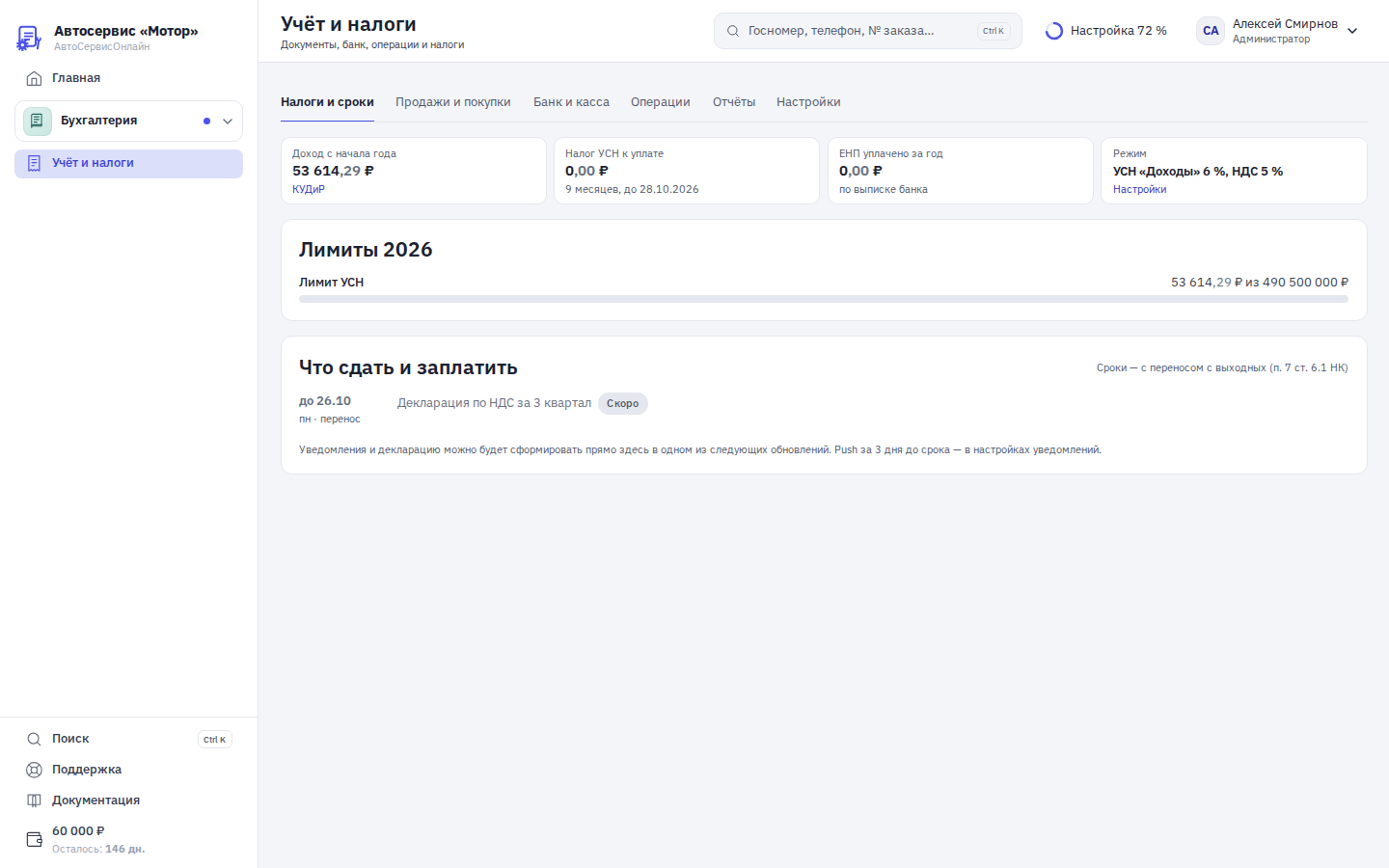
Task: Click the ctrl K shortcut badge in top search
Action: (994, 31)
